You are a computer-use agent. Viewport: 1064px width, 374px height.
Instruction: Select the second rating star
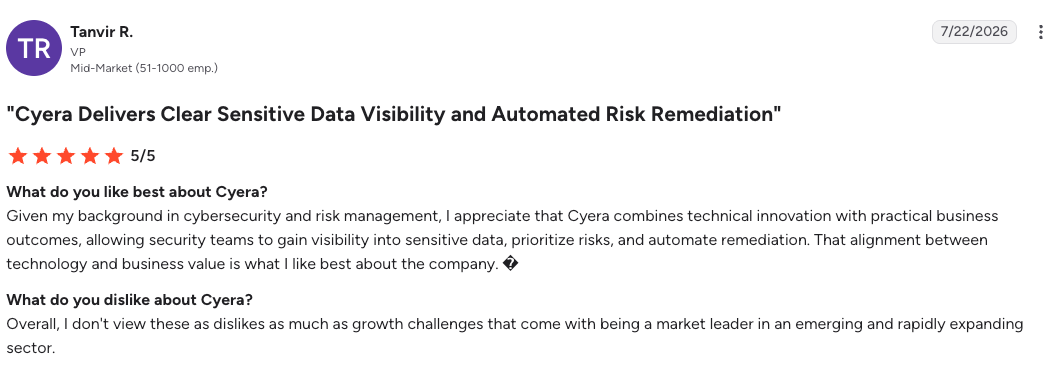(41, 157)
